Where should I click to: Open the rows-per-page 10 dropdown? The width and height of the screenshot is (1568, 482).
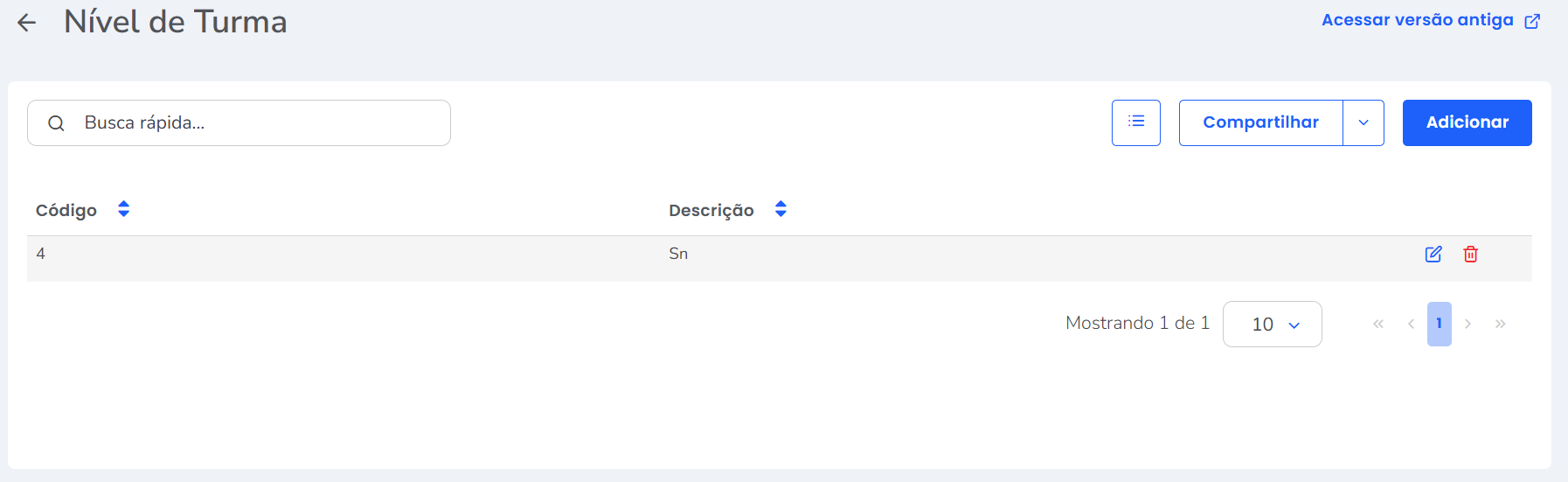(1273, 325)
